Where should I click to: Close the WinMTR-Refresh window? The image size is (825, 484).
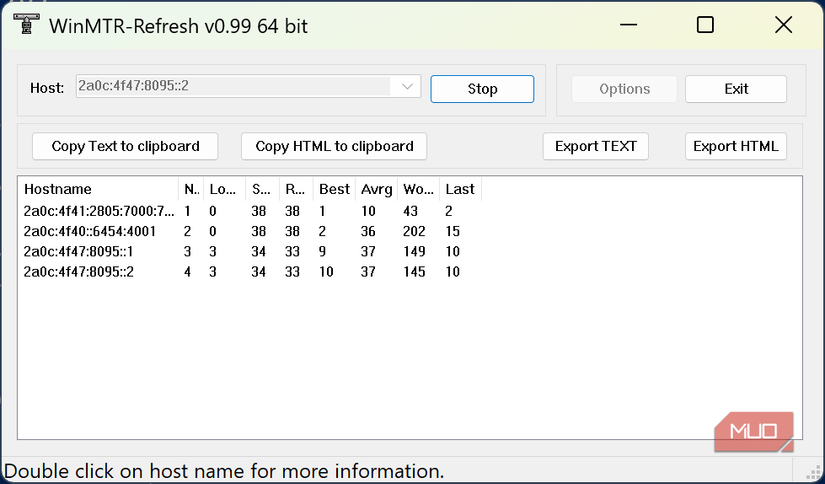point(783,25)
